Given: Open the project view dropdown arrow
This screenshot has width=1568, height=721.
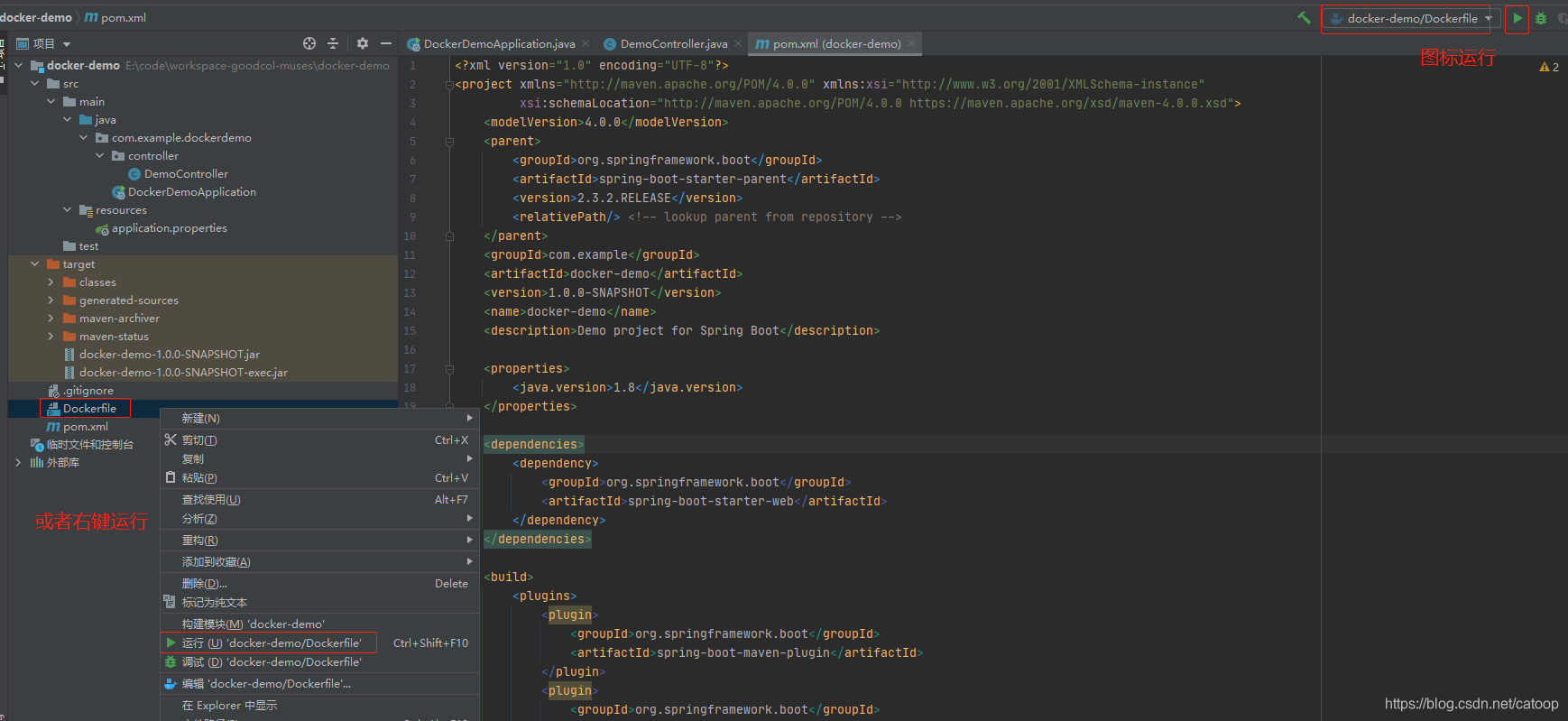Looking at the screenshot, I should (x=67, y=44).
